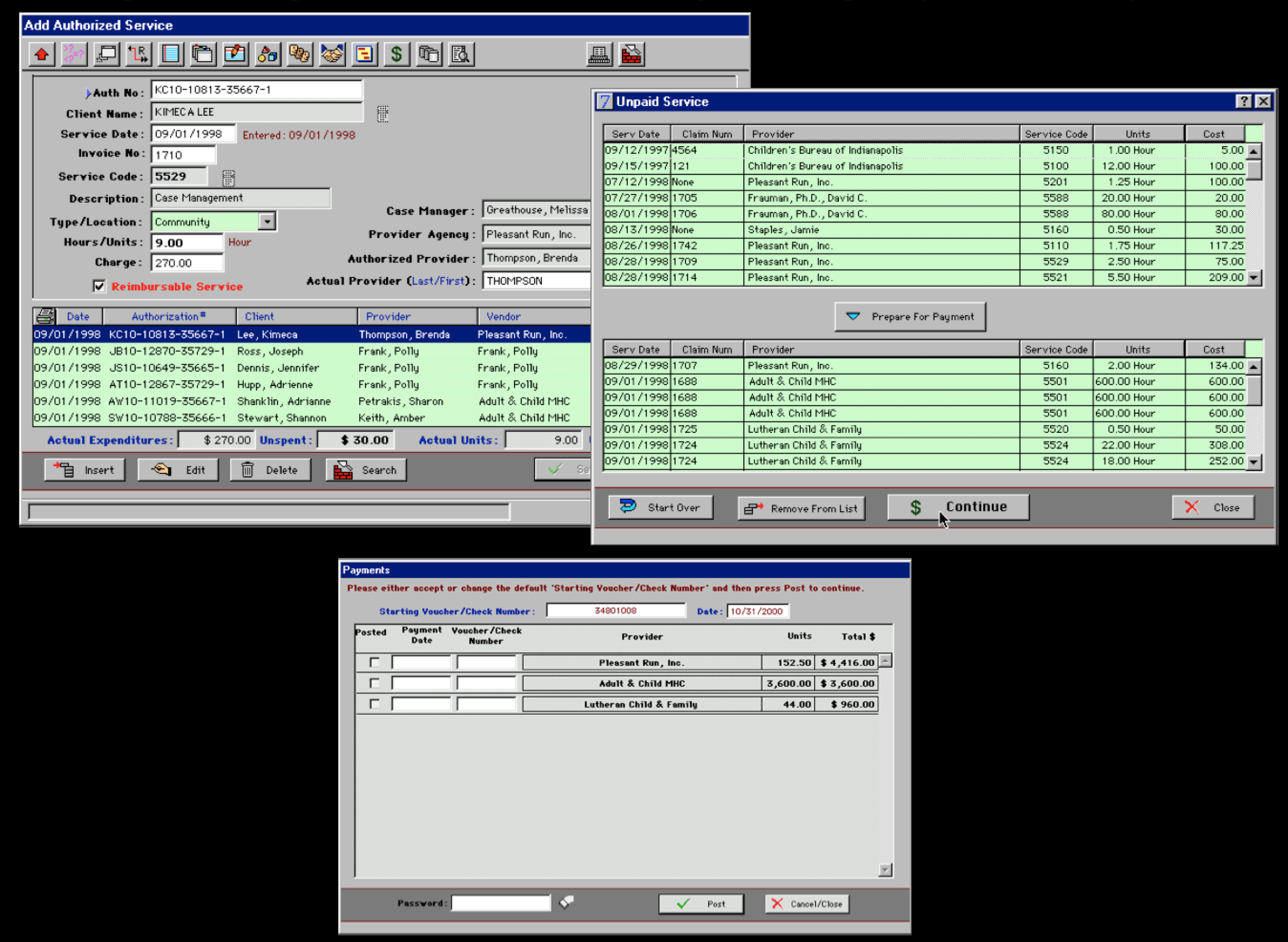Click the help question mark in Unpaid Service
This screenshot has width=1288, height=942.
[x=1244, y=101]
